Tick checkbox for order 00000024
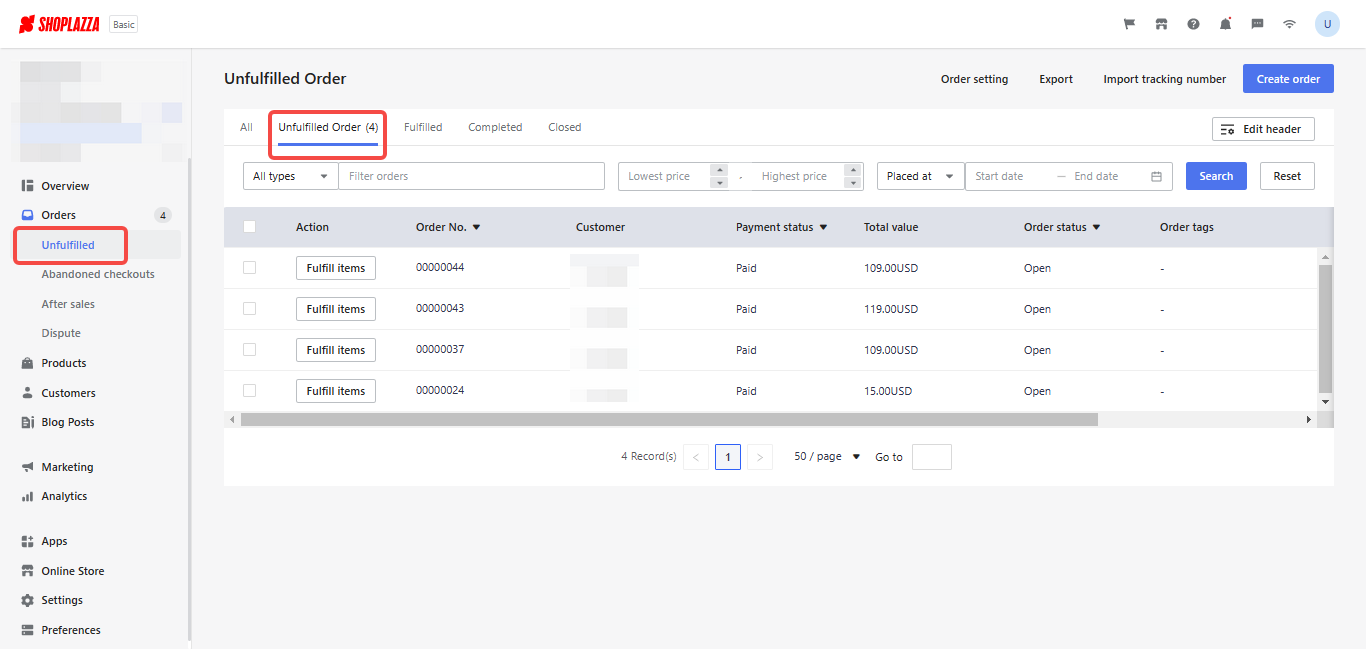This screenshot has width=1366, height=649. click(249, 391)
